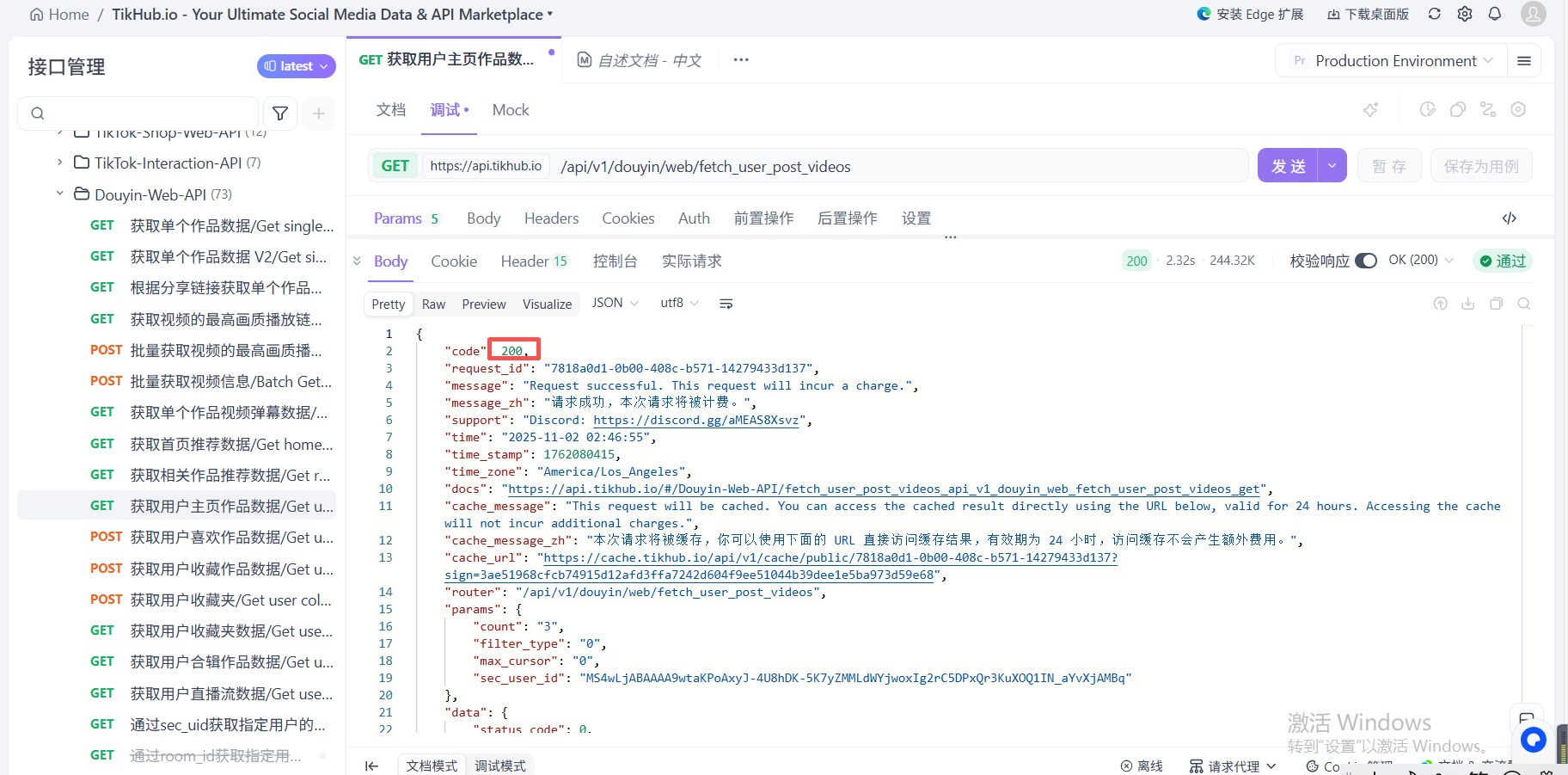Open the code generation icon
This screenshot has width=1568, height=775.
1509,218
